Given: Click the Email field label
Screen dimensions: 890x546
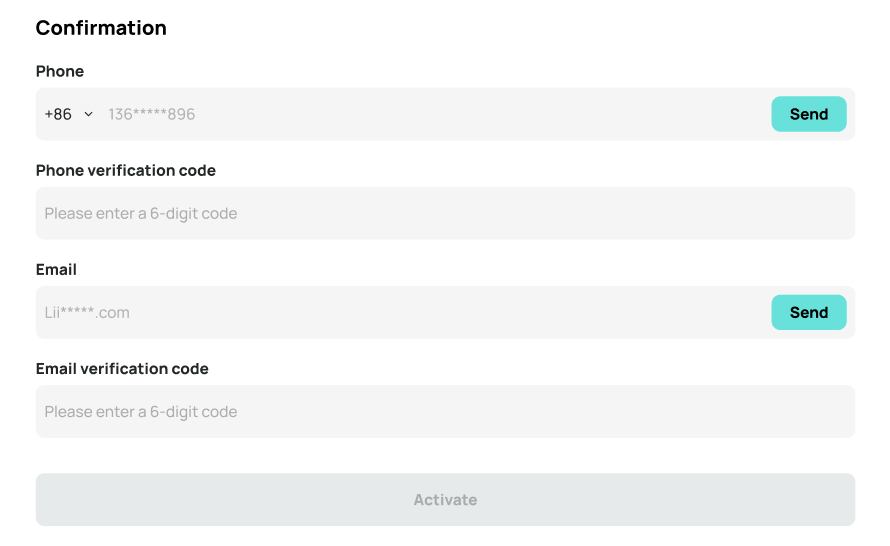Looking at the screenshot, I should (x=56, y=270).
